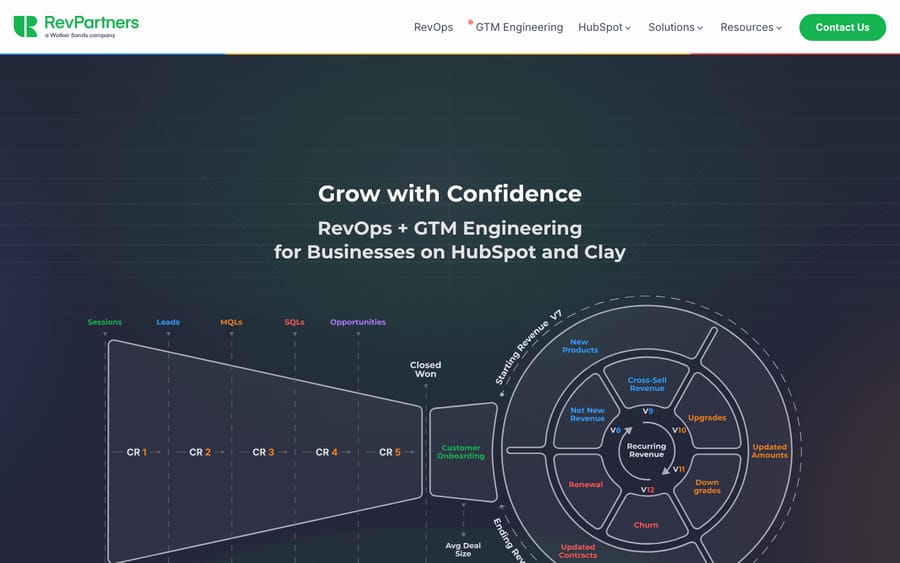Click the CR 3 conversion label
This screenshot has height=563, width=900.
(263, 452)
